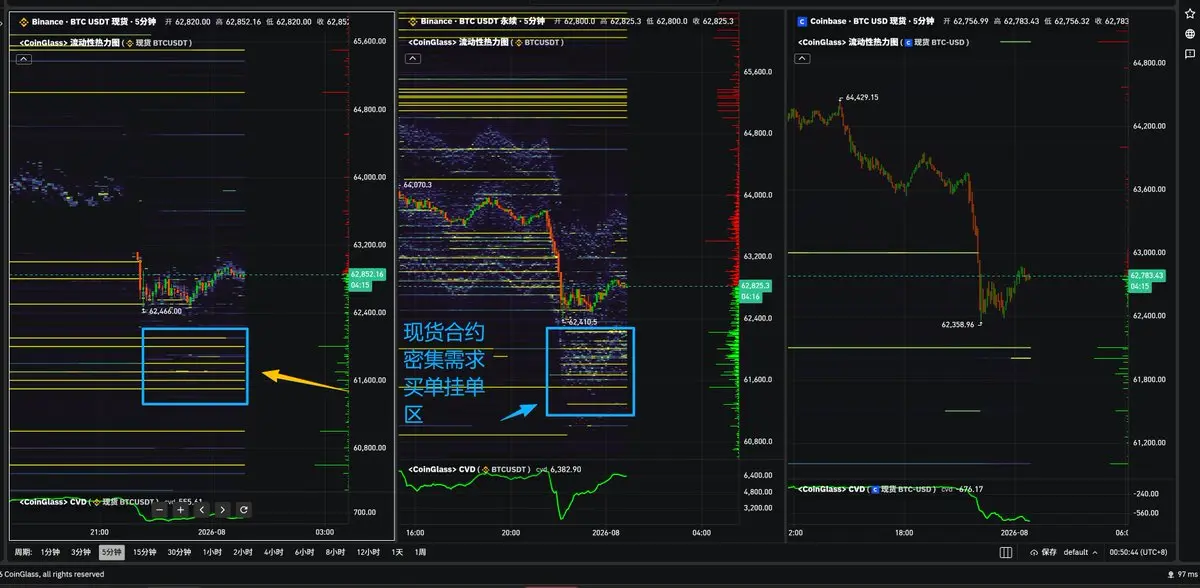Image resolution: width=1200 pixels, height=588 pixels.
Task: Click the Binance logo in the perpetual chart title
Action: pos(413,21)
